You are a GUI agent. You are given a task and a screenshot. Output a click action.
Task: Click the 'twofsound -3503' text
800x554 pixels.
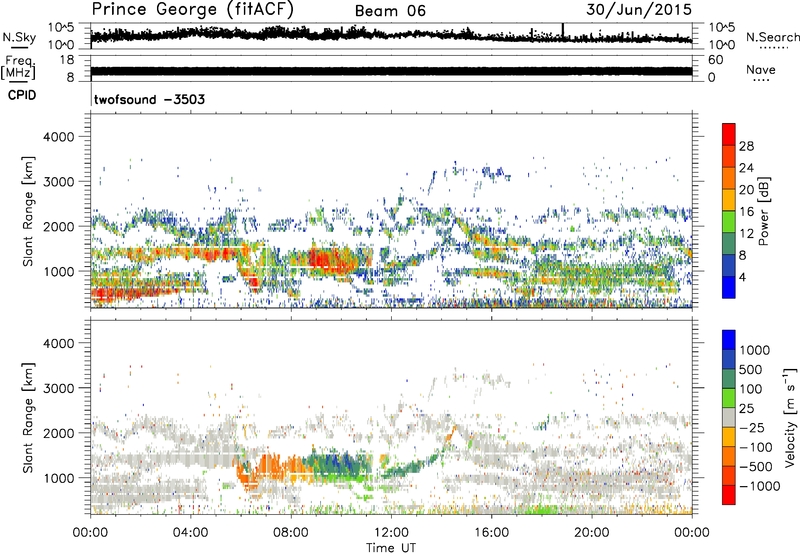(x=149, y=99)
